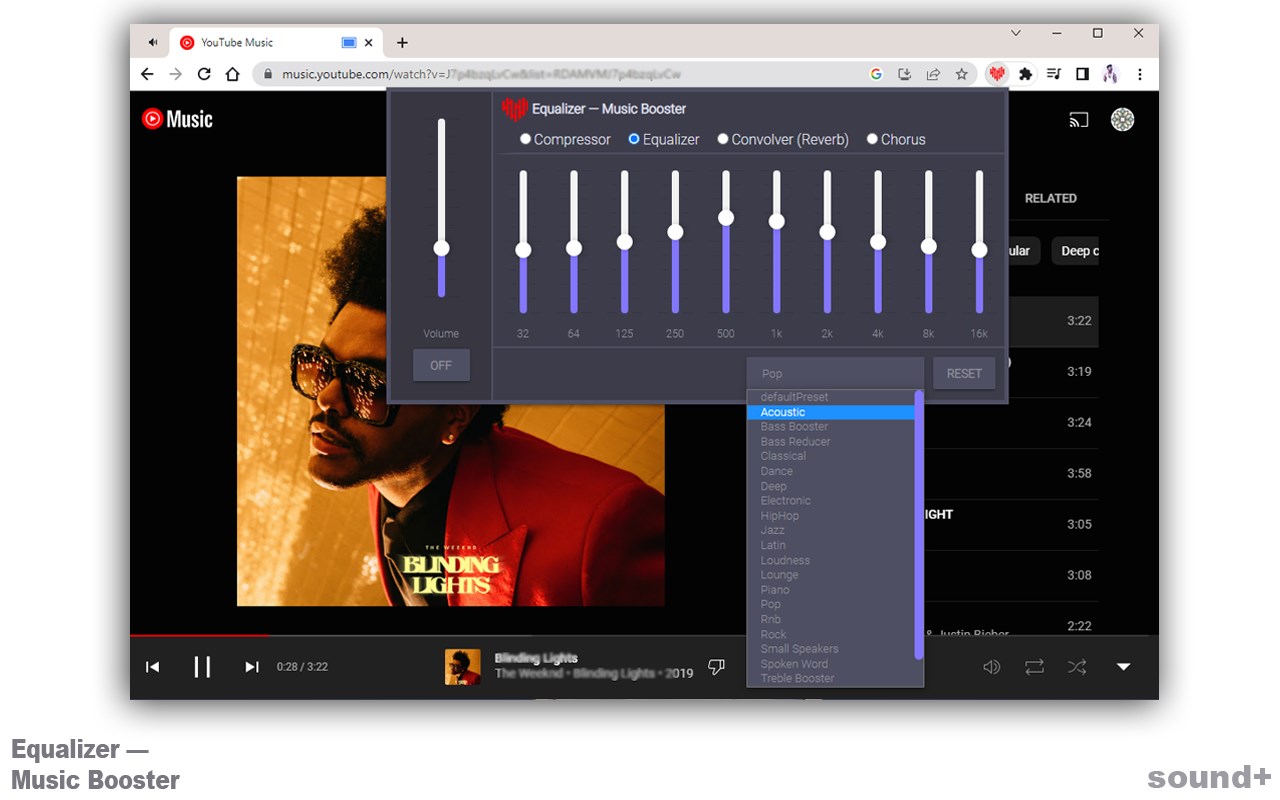Click the small song thumbnail in player bar

[462, 667]
